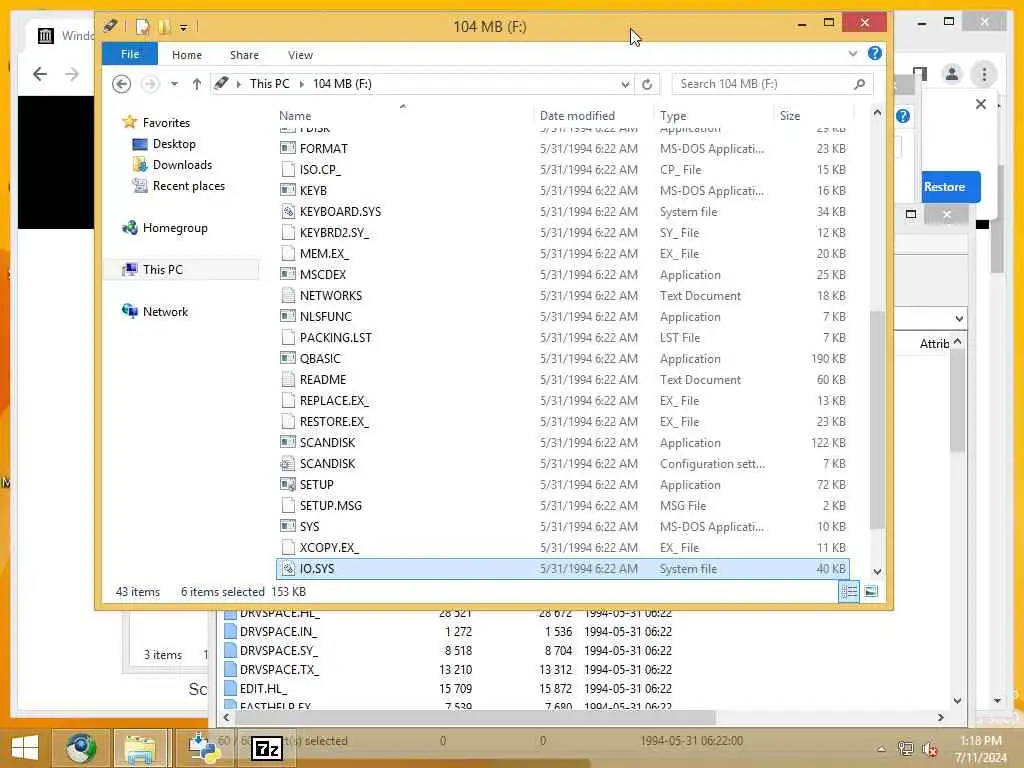Open the View ribbon tab
Screen dimensions: 1024x768
[300, 55]
